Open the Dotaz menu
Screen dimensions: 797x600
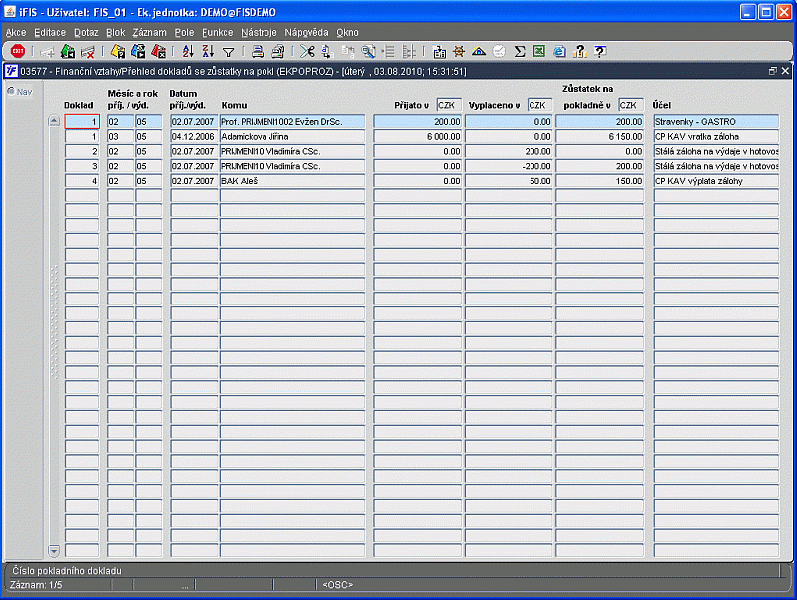pos(86,32)
